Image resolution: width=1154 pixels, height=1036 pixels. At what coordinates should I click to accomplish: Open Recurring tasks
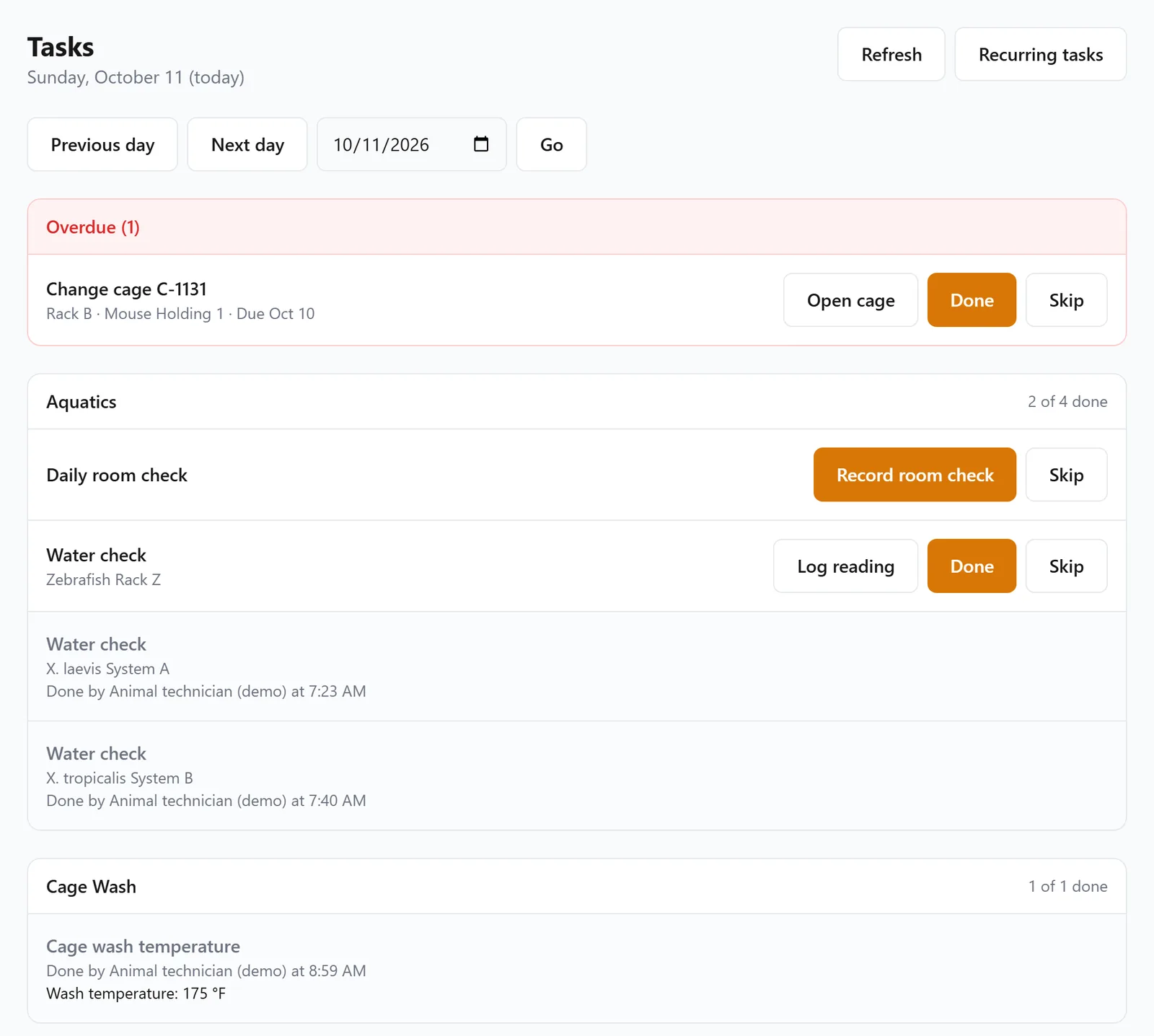point(1041,54)
